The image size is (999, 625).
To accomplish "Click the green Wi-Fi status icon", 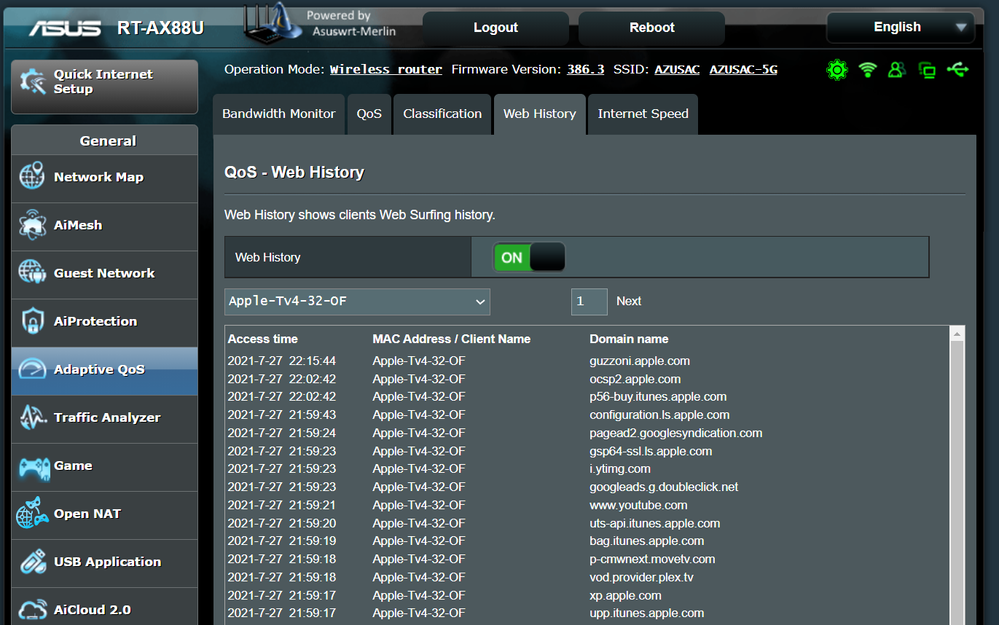I will 867,69.
